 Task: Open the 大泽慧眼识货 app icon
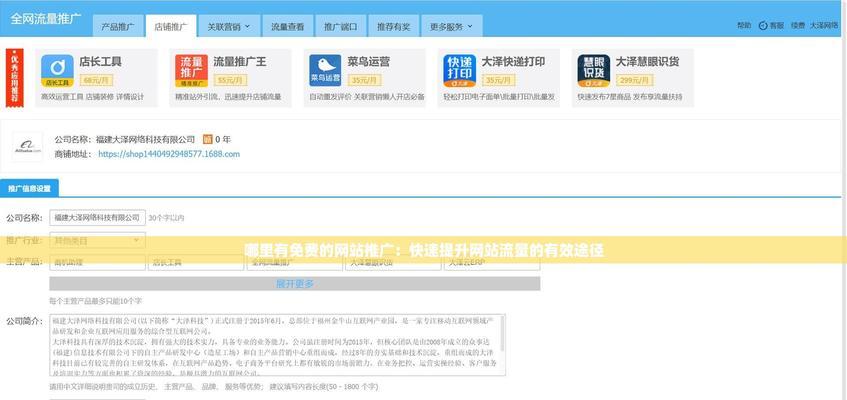pos(594,71)
